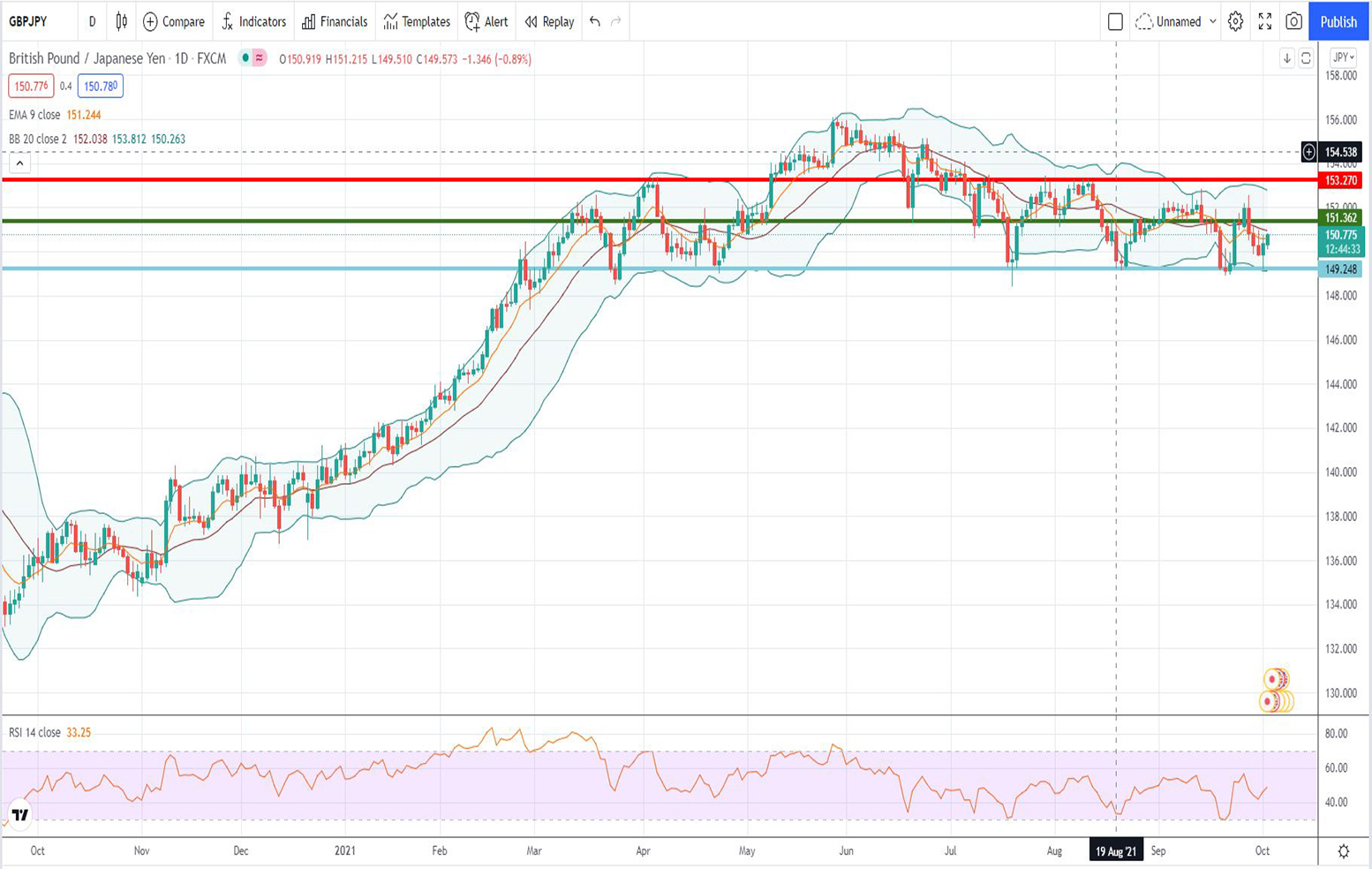1372x869 pixels.
Task: Open chart settings gear in top toolbar
Action: pyautogui.click(x=1235, y=21)
